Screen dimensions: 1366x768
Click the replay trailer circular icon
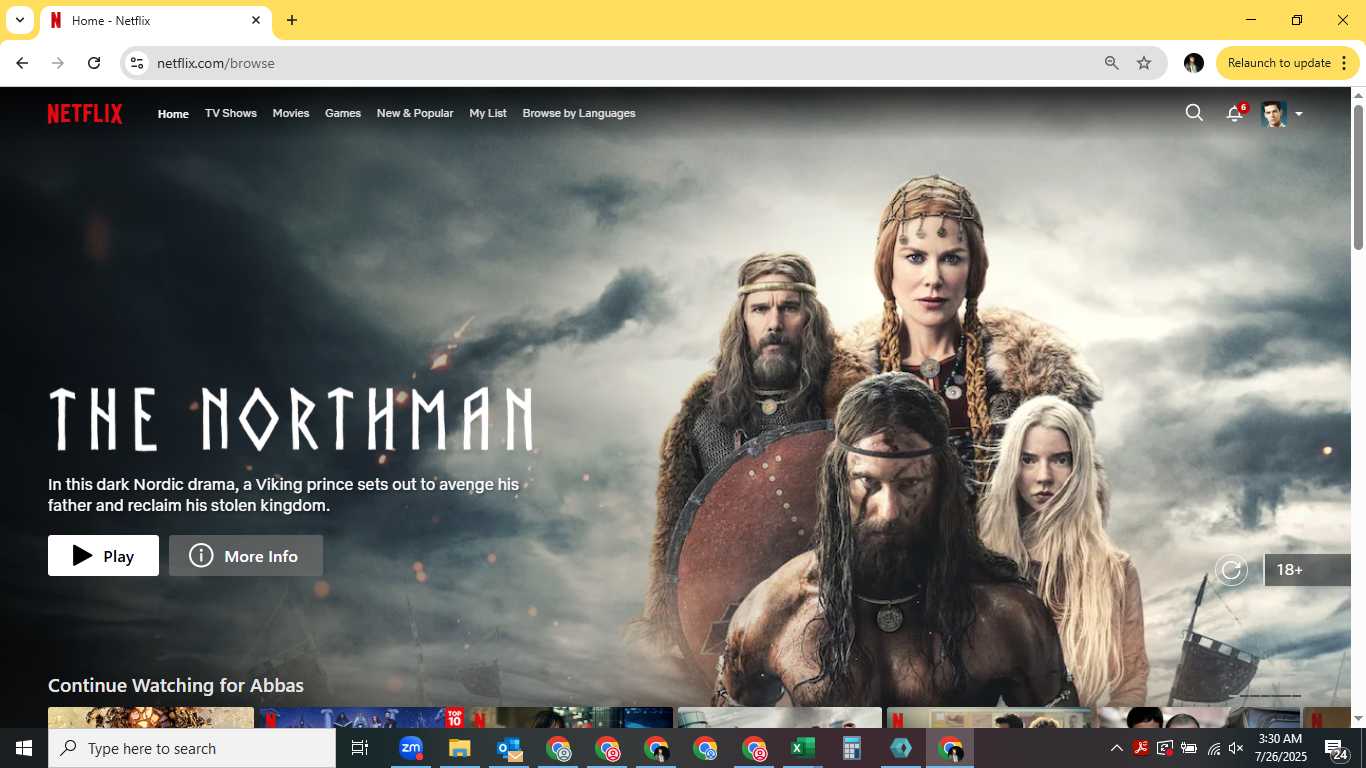(1231, 570)
